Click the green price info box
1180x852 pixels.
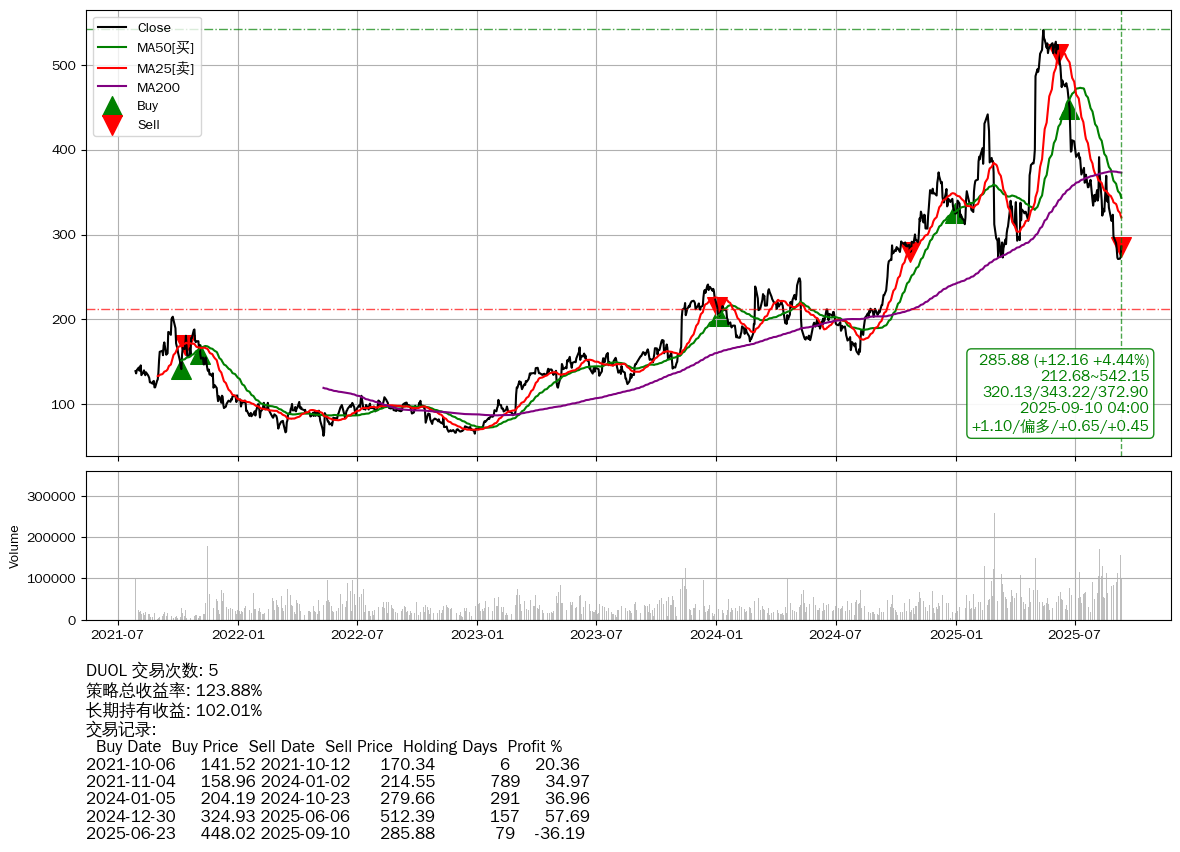[x=1060, y=393]
